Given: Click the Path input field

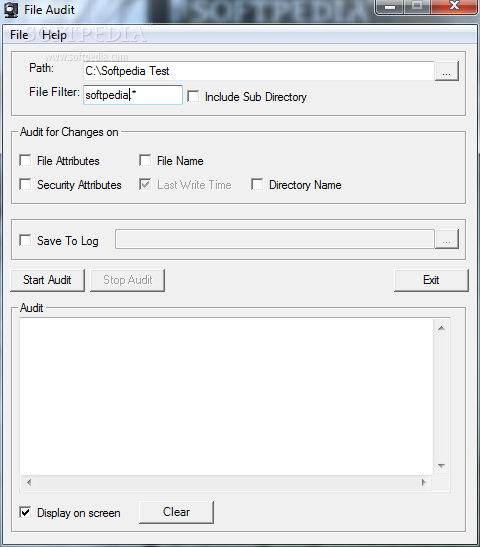Looking at the screenshot, I should pos(258,71).
